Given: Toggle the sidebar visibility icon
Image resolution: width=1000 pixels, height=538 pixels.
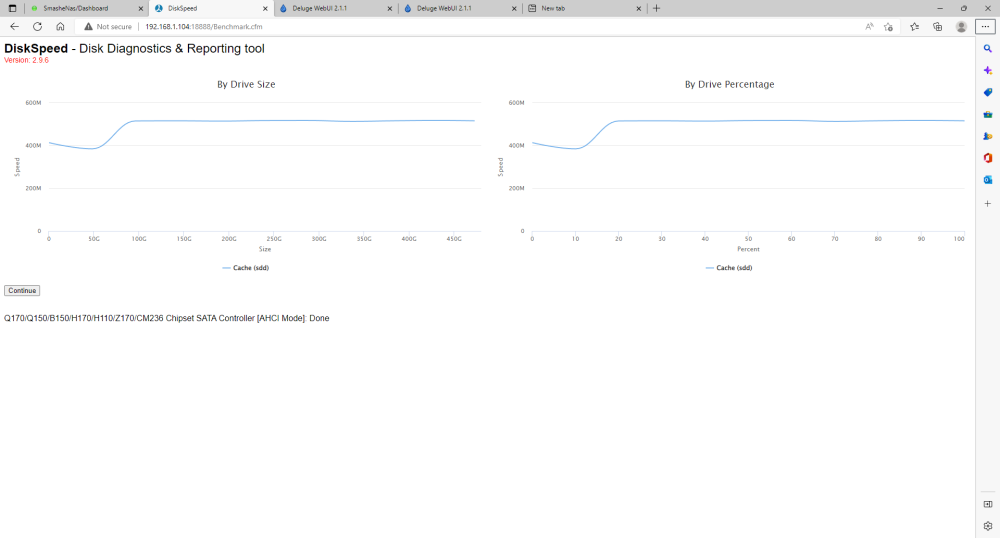Looking at the screenshot, I should pyautogui.click(x=988, y=504).
